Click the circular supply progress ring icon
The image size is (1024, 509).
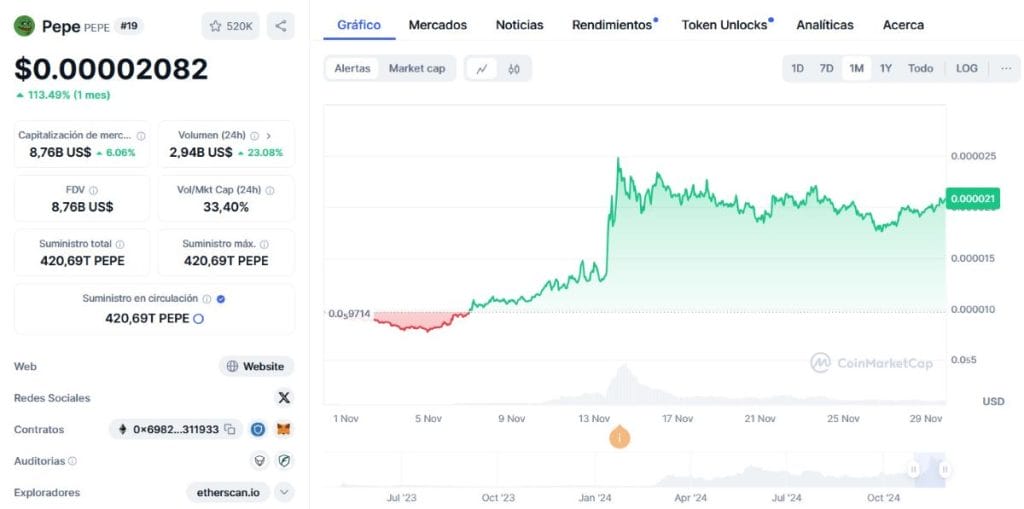tap(199, 319)
